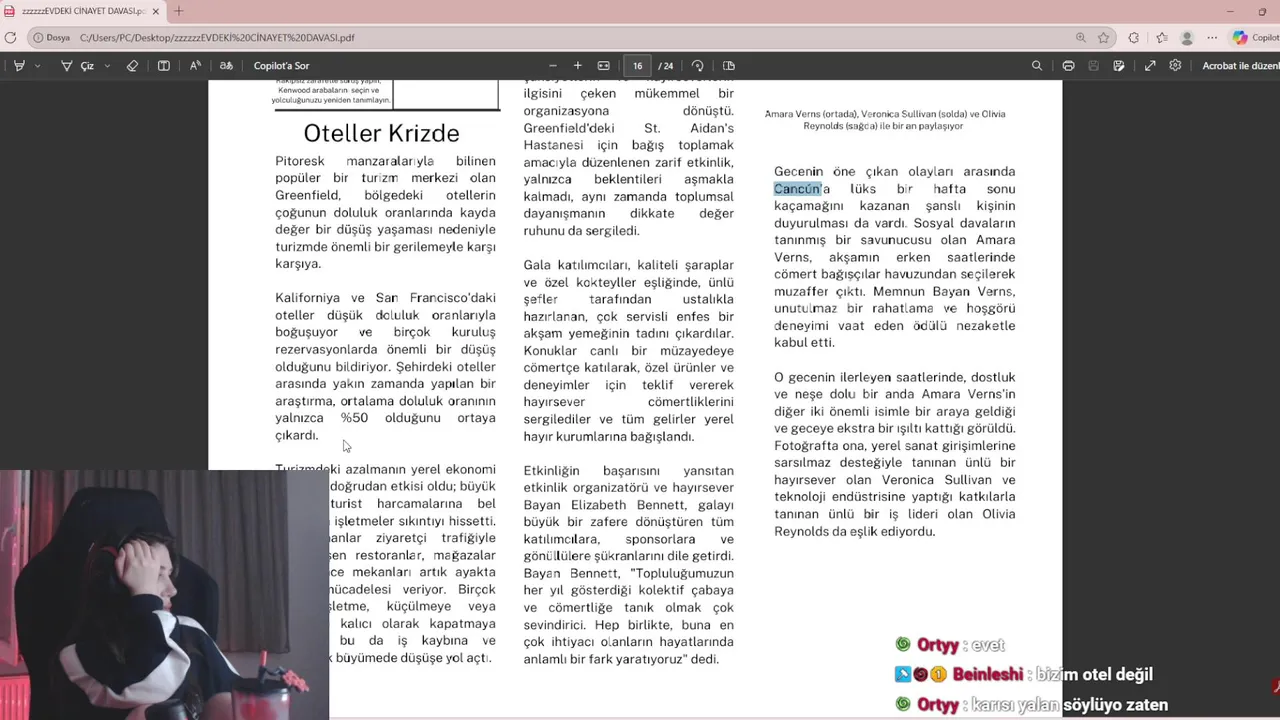Open highlight color dropdown arrow

click(38, 66)
